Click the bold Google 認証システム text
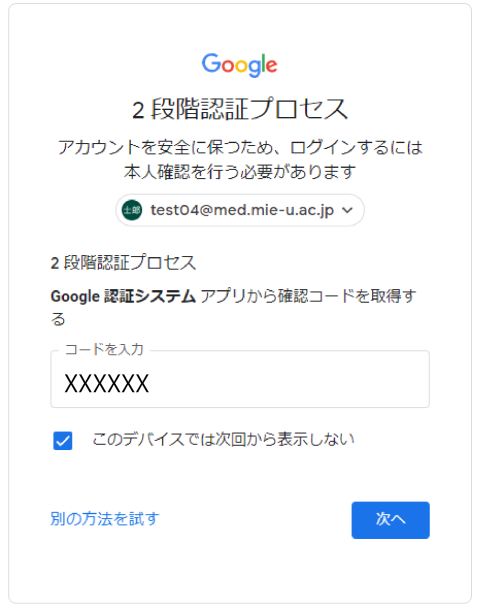The height and width of the screenshot is (606, 483). click(123, 296)
